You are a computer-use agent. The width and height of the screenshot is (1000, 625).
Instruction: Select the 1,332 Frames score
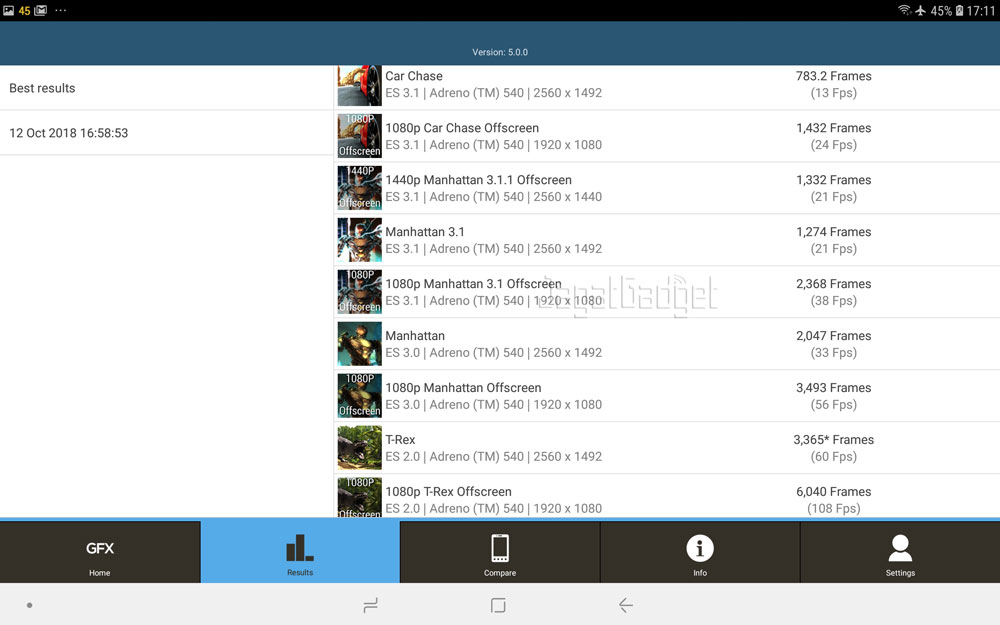834,180
